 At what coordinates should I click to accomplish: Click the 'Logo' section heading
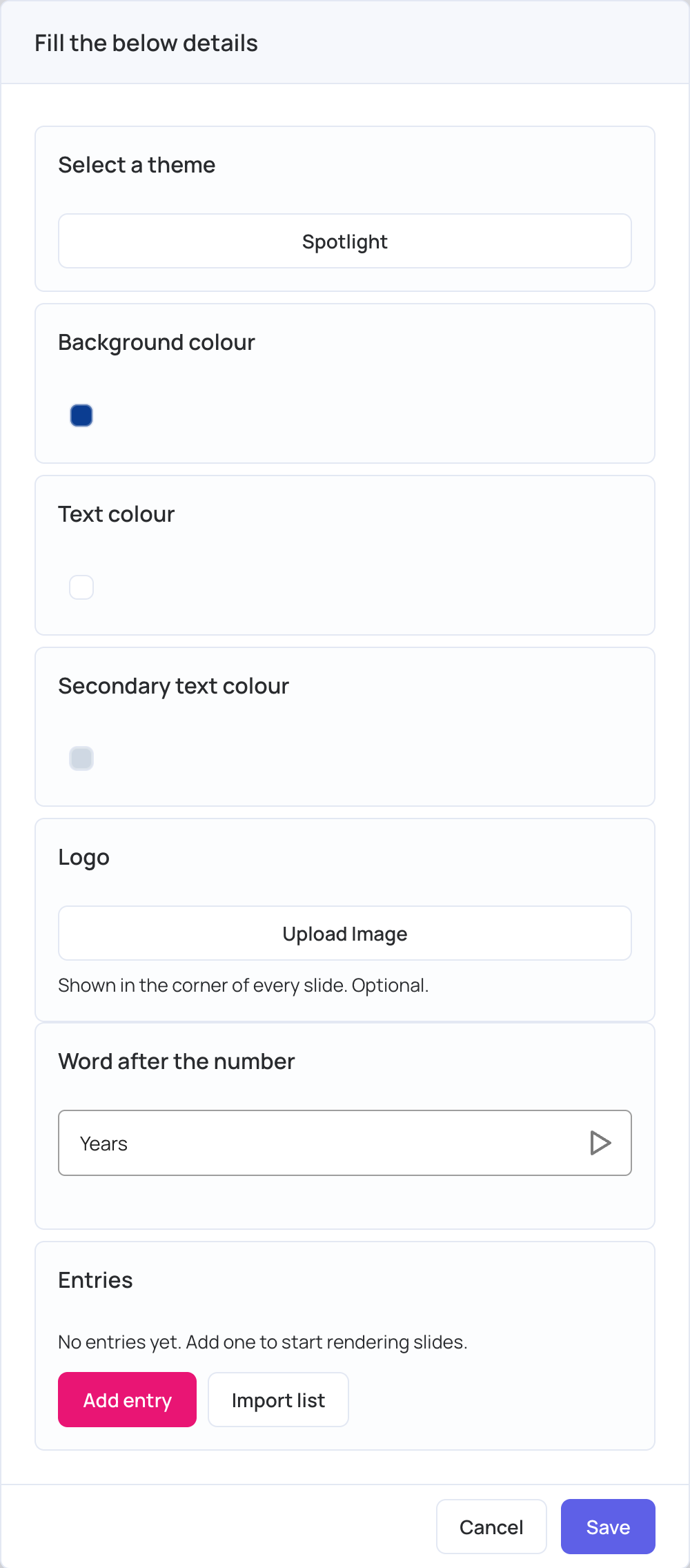click(x=83, y=858)
